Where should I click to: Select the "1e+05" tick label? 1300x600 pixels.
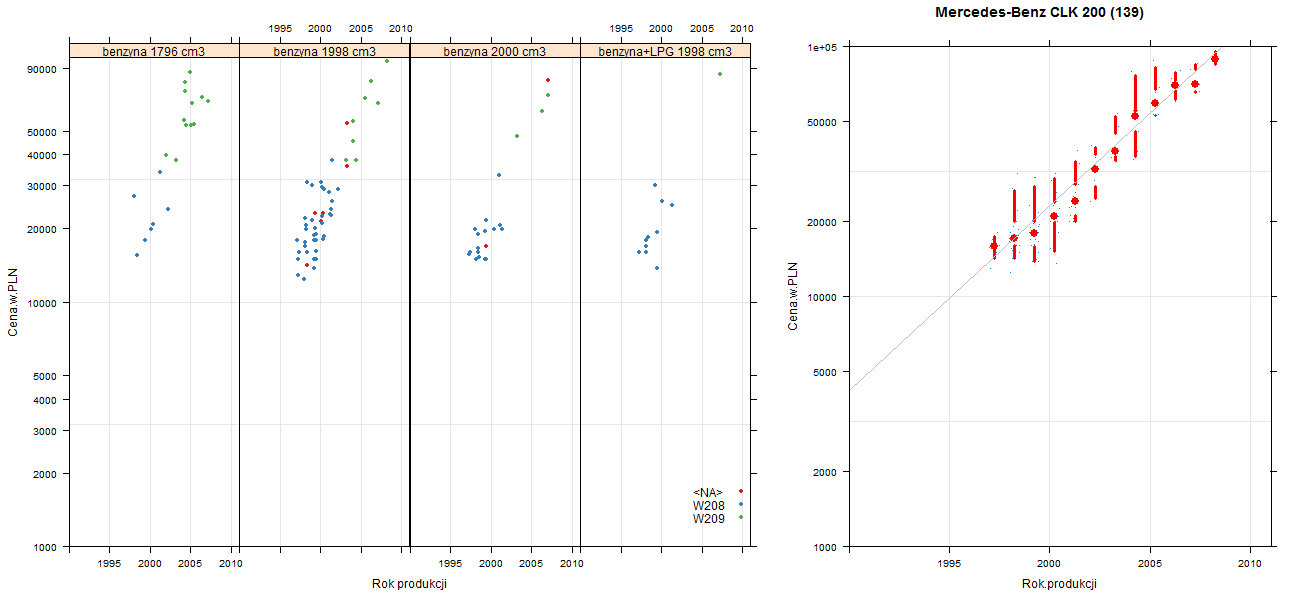(x=824, y=47)
